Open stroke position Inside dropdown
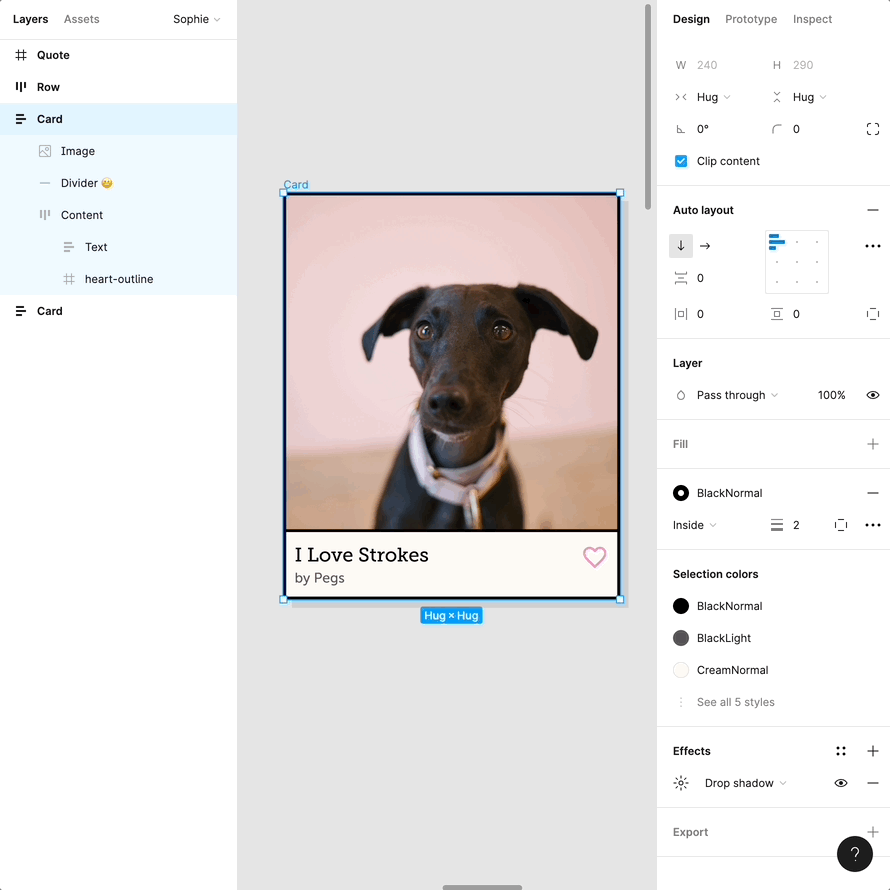Image resolution: width=890 pixels, height=890 pixels. pyautogui.click(x=694, y=525)
